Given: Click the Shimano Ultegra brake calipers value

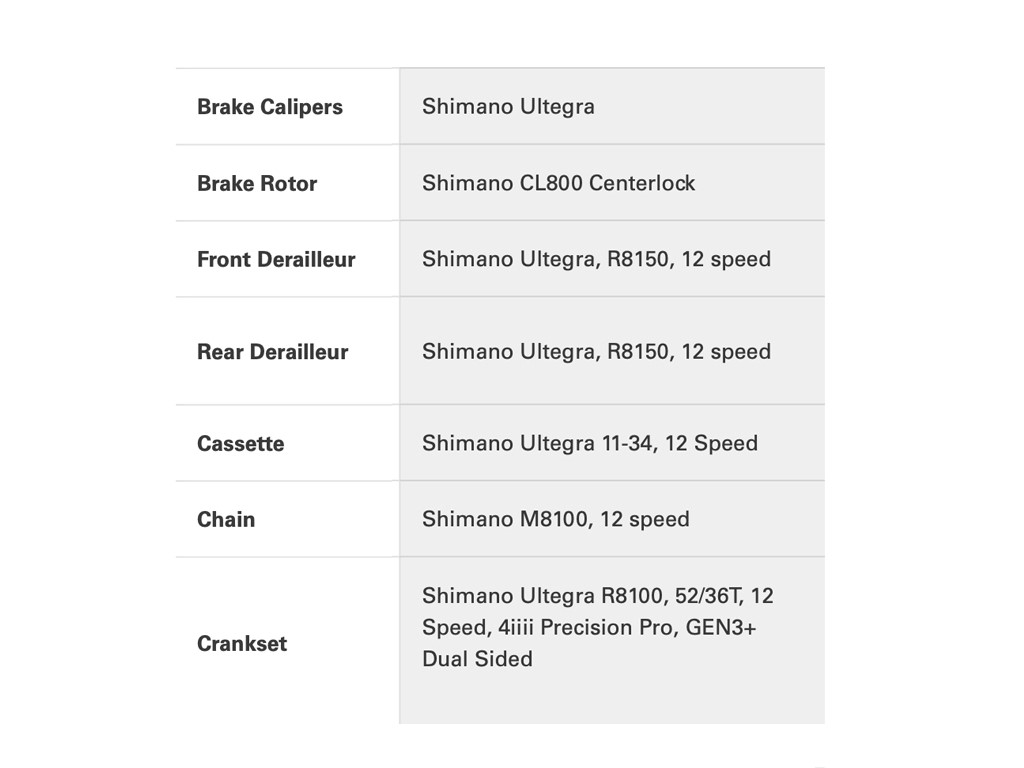Looking at the screenshot, I should pyautogui.click(x=508, y=107).
